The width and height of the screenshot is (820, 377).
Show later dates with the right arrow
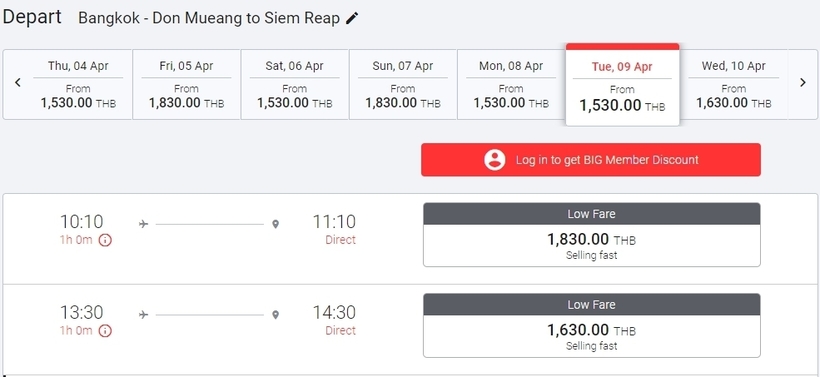coord(803,83)
